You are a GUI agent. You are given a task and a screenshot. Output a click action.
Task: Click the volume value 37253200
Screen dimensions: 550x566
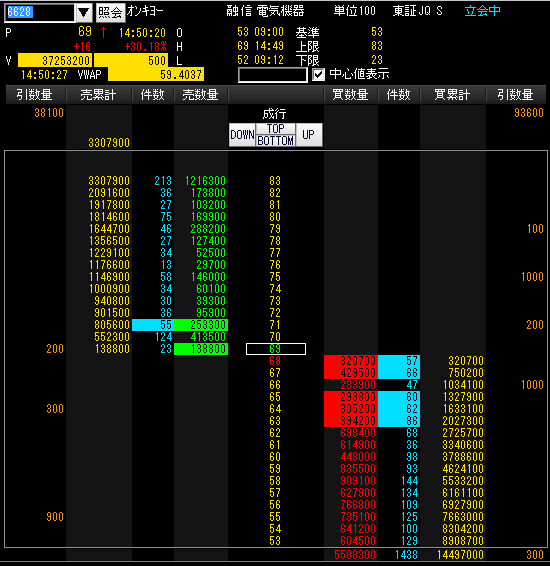pyautogui.click(x=55, y=61)
